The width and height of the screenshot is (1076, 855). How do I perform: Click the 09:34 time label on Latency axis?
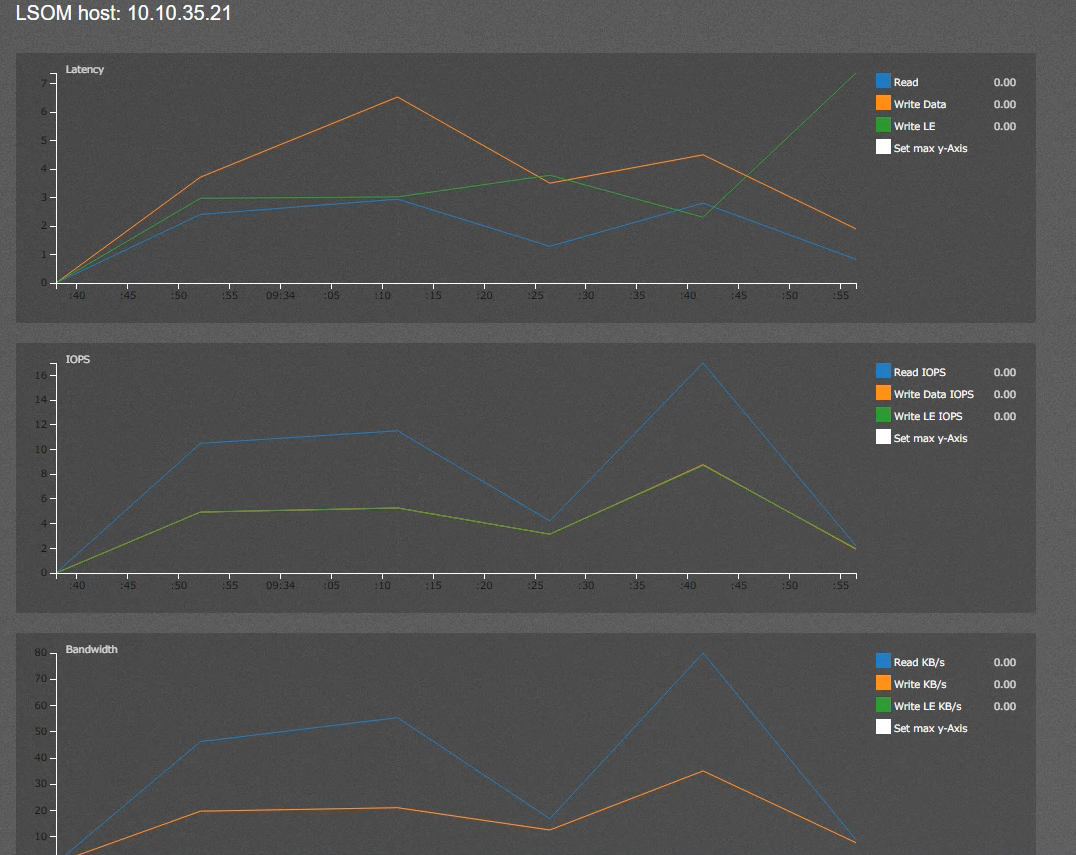280,296
